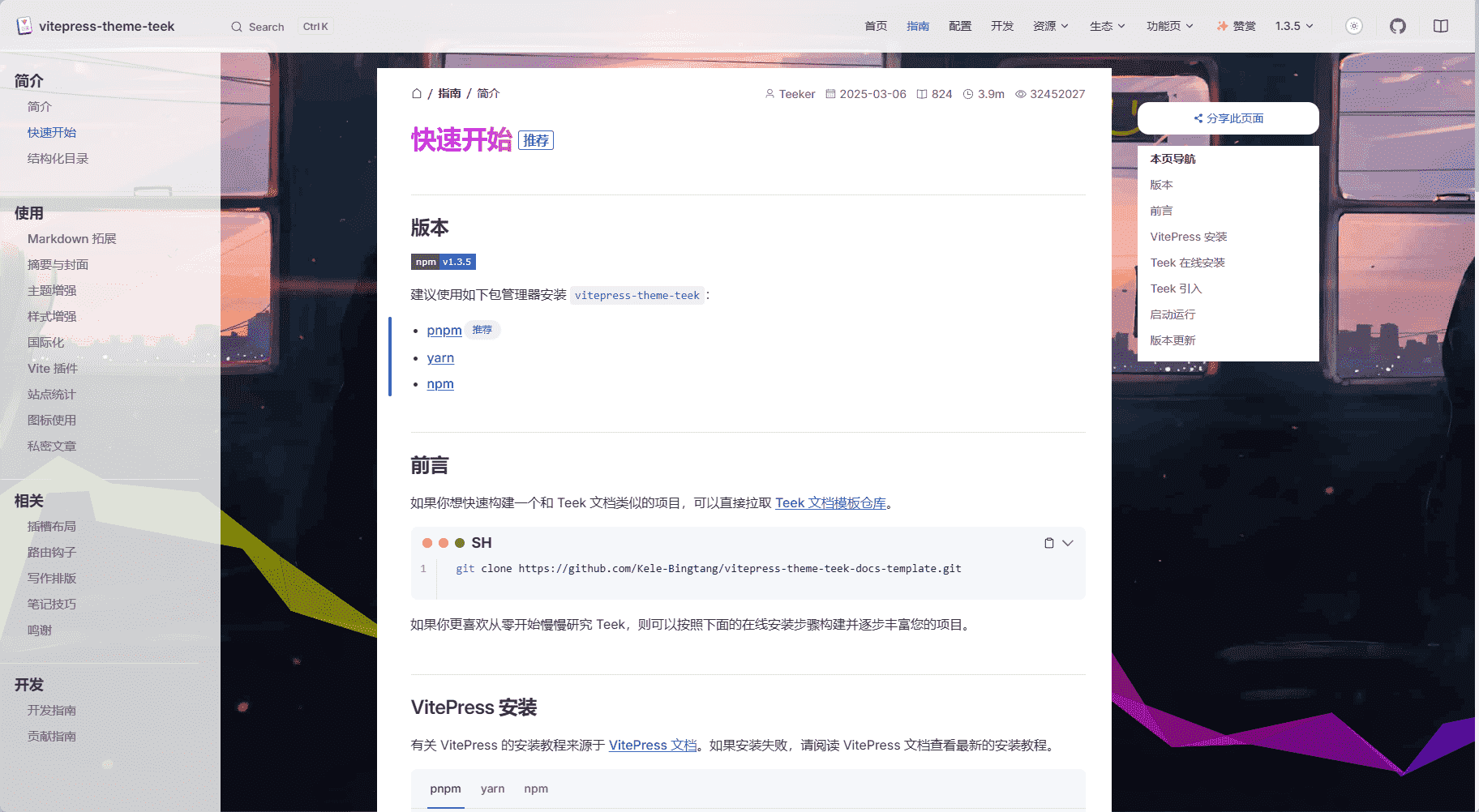The width and height of the screenshot is (1479, 812).
Task: Follow the VitePress 文档 link
Action: (x=653, y=745)
